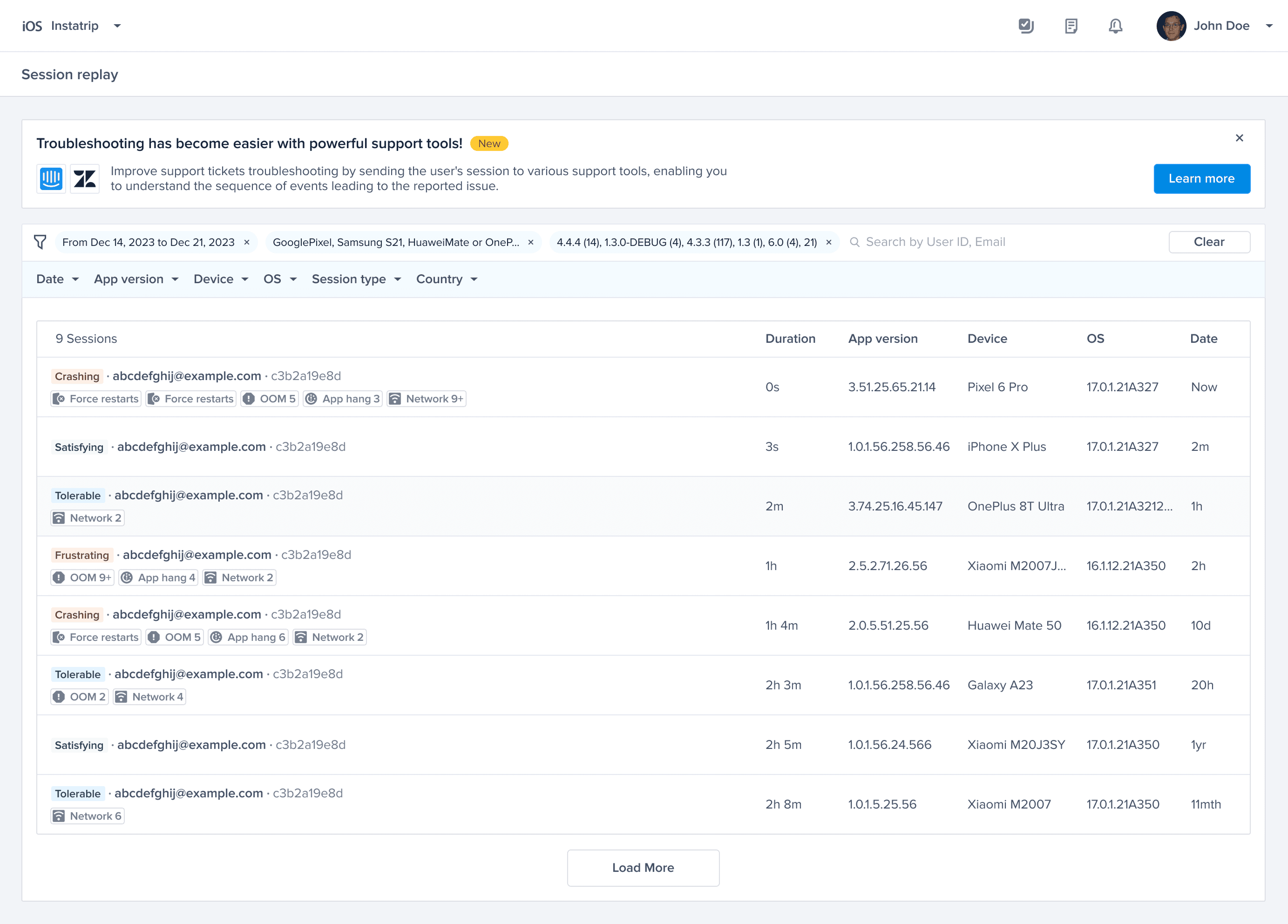Click the OOM 2 tag
This screenshot has height=924, width=1288.
(80, 697)
